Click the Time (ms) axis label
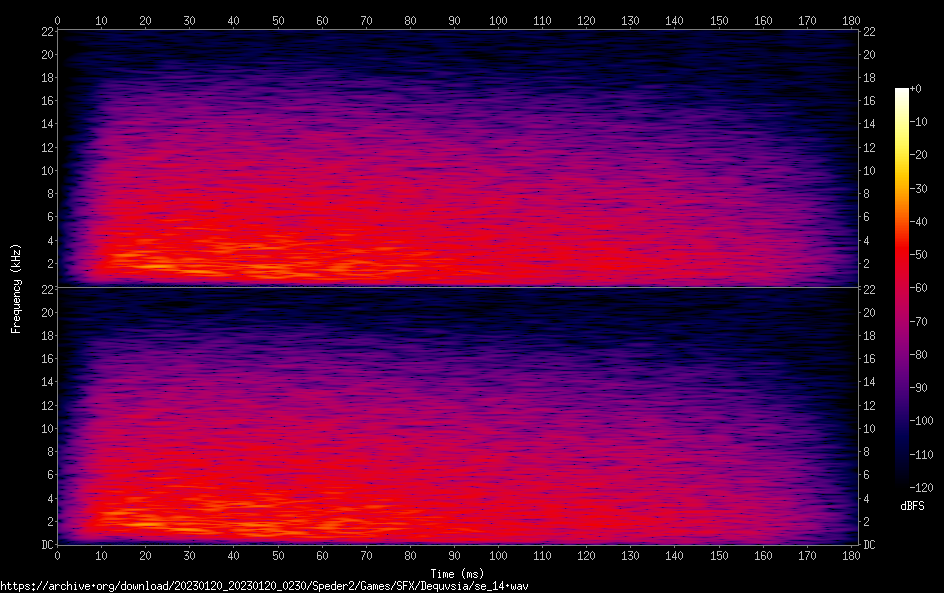Viewport: 944px width, 593px height. [x=458, y=573]
